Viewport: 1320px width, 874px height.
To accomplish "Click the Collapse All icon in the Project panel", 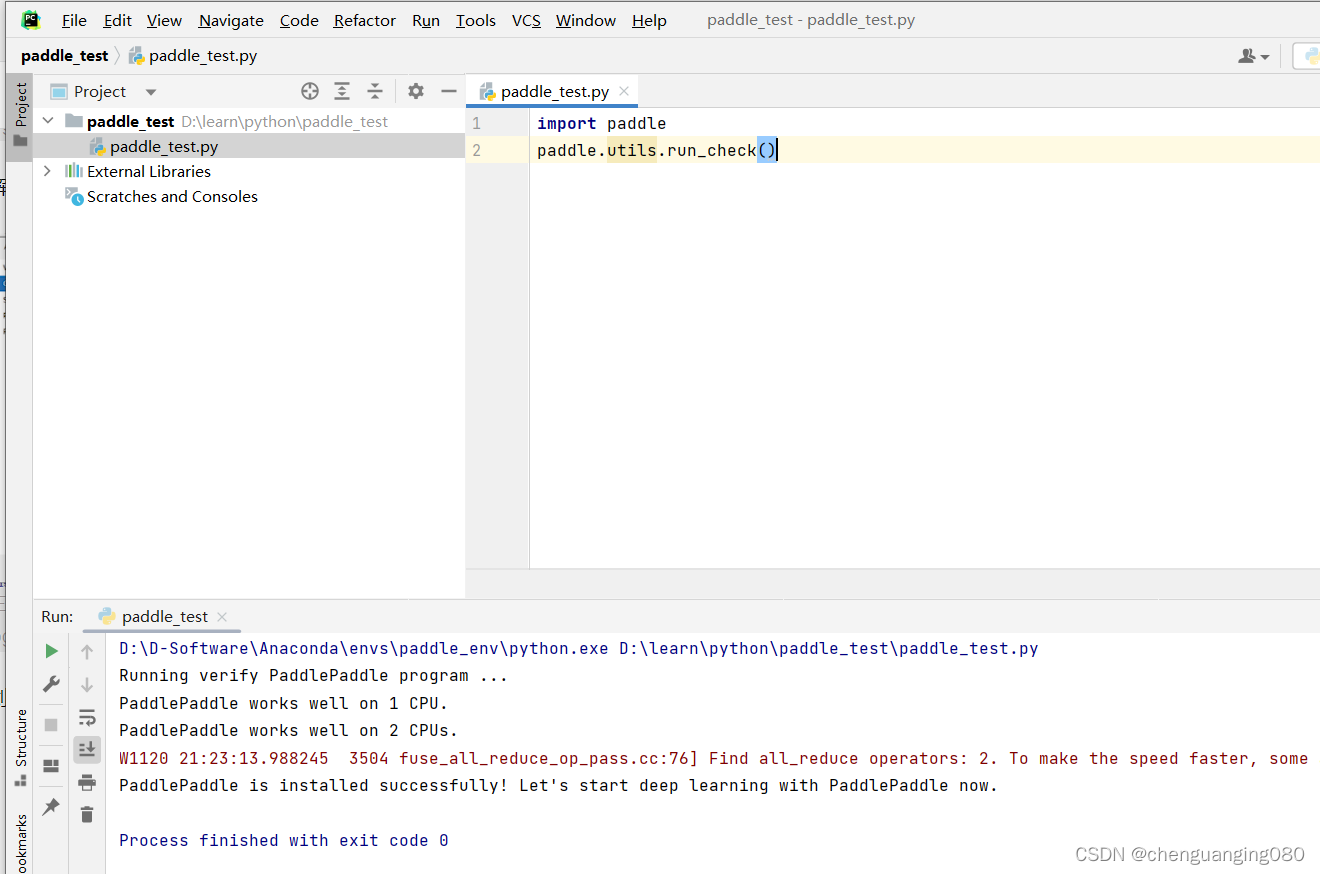I will (x=375, y=92).
